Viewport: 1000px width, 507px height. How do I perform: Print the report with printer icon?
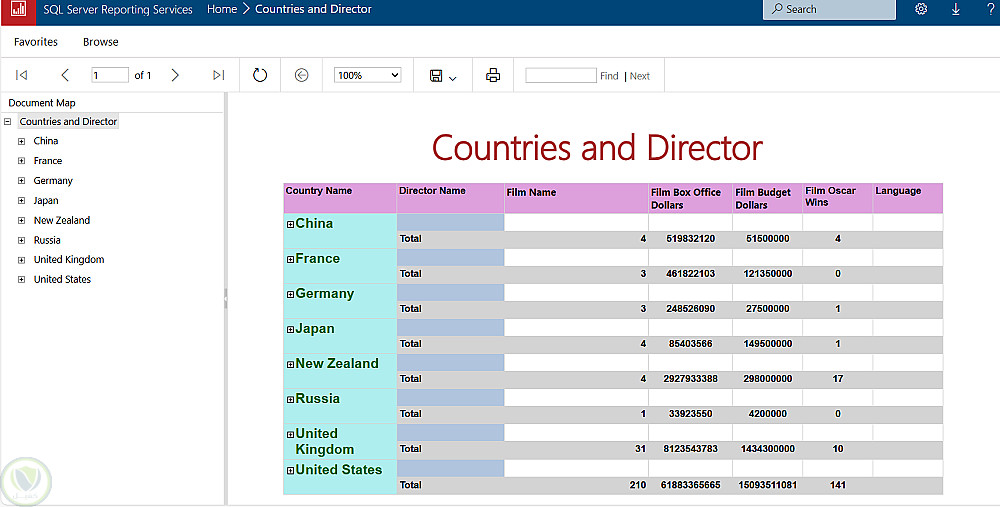tap(492, 75)
